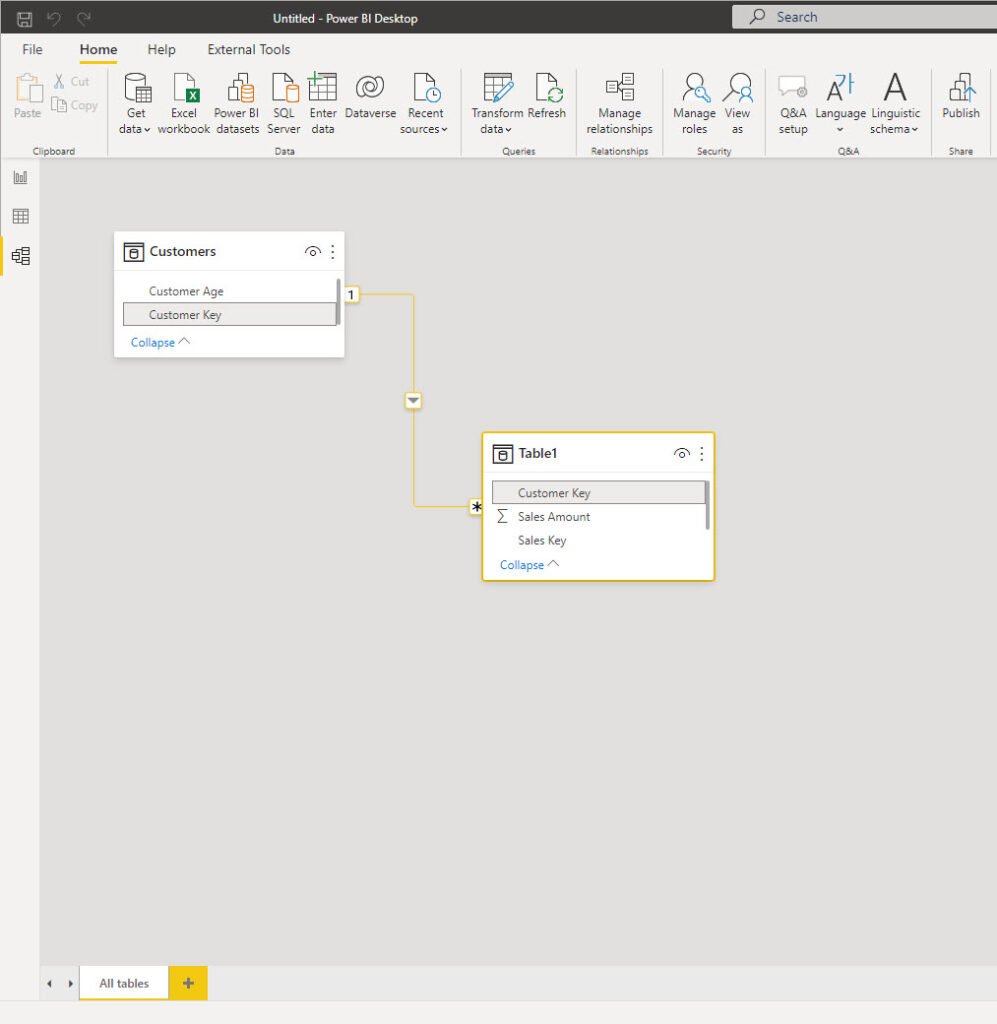Viewport: 997px width, 1024px height.
Task: Switch to Data view in sidebar
Action: point(20,216)
